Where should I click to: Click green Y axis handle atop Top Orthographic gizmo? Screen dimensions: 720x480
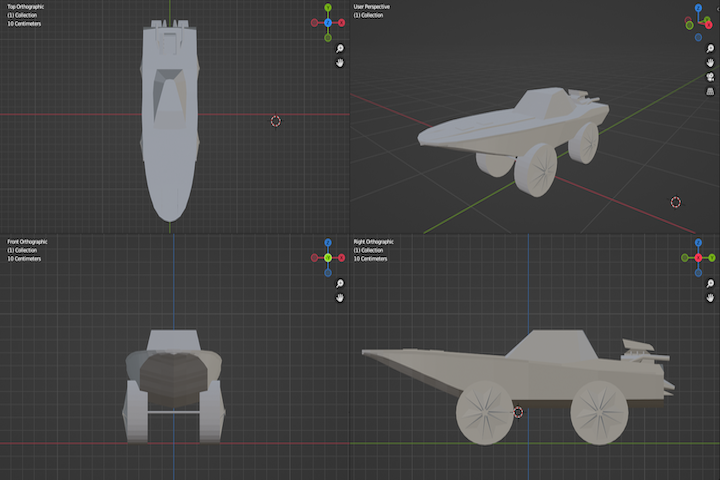(x=328, y=8)
